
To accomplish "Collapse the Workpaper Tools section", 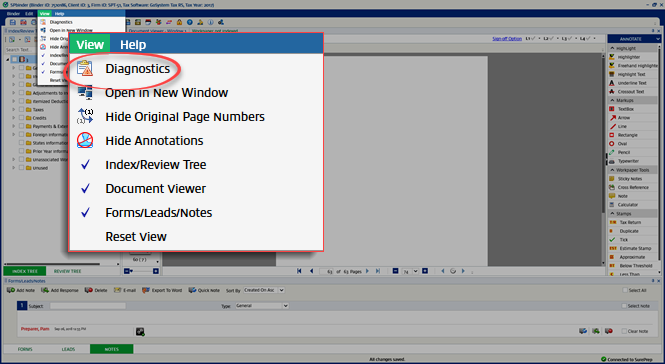I will tap(612, 170).
